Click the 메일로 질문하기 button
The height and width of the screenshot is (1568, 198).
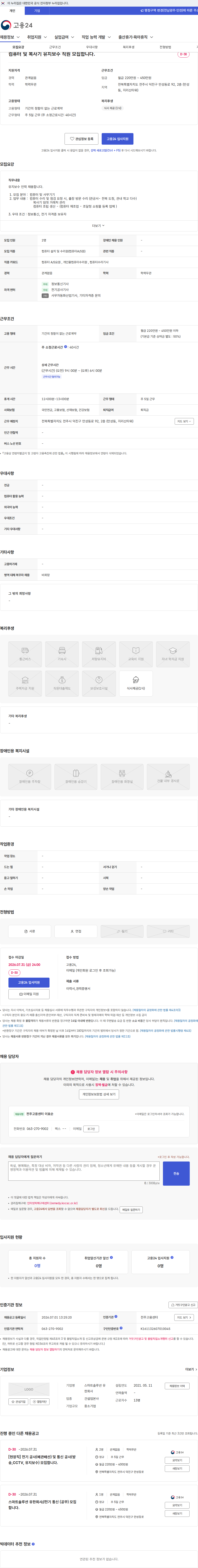(131, 1209)
